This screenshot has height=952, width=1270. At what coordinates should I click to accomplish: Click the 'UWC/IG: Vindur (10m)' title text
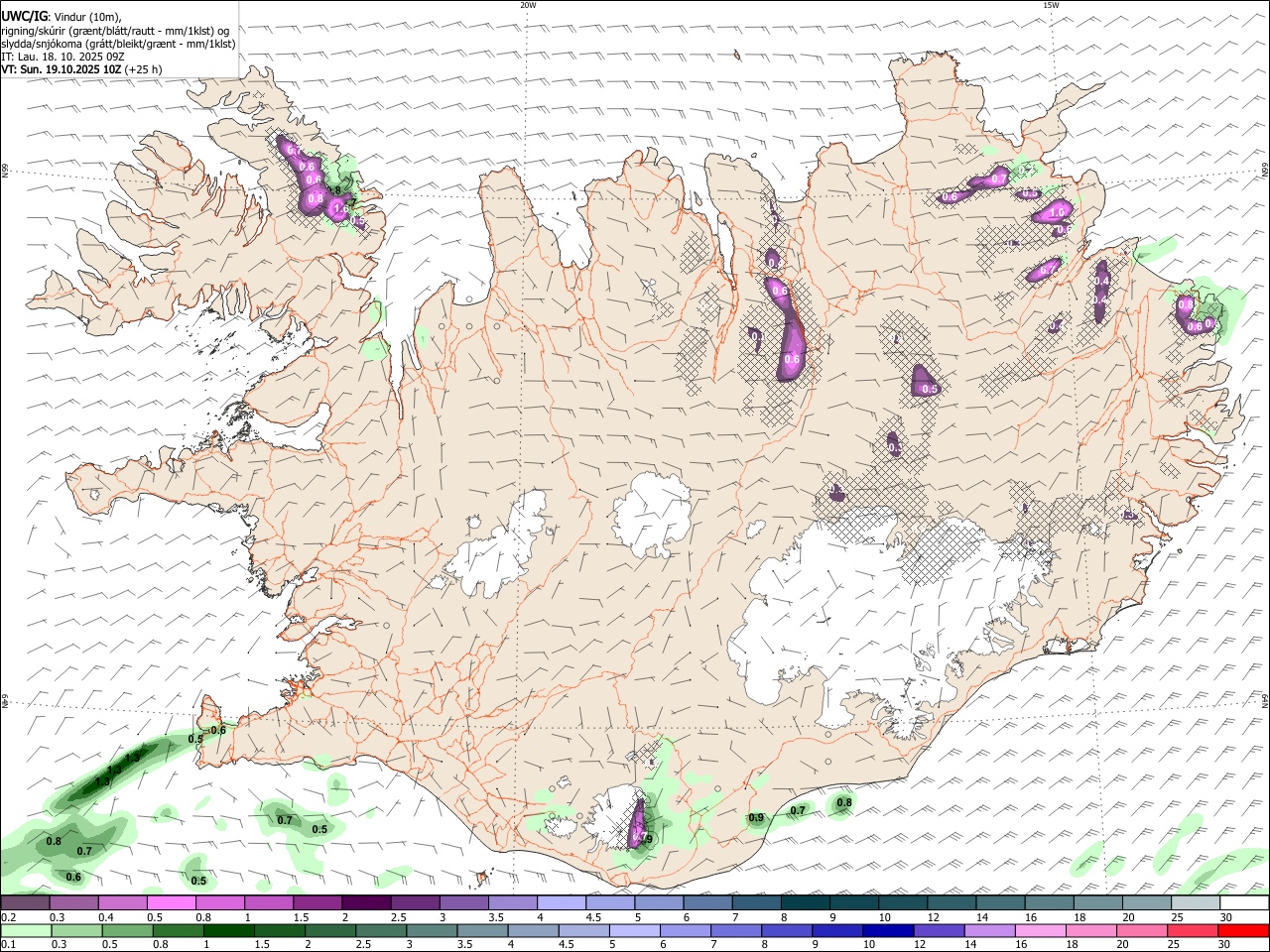click(x=62, y=18)
